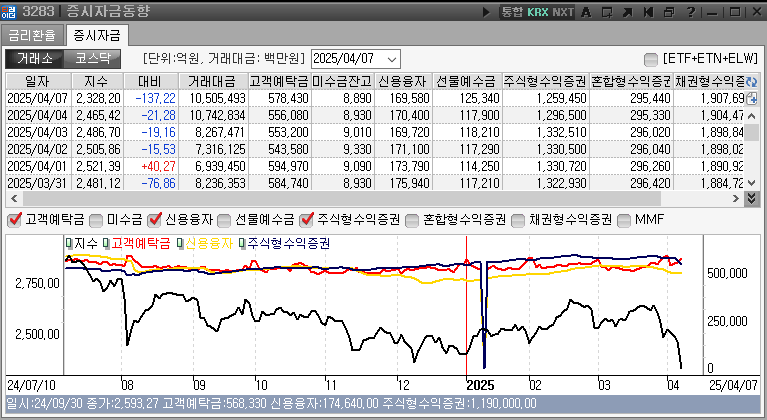Screen dimensions: 767x420
Task: Uncheck the 신용융자 chart checkbox
Action: click(x=155, y=220)
